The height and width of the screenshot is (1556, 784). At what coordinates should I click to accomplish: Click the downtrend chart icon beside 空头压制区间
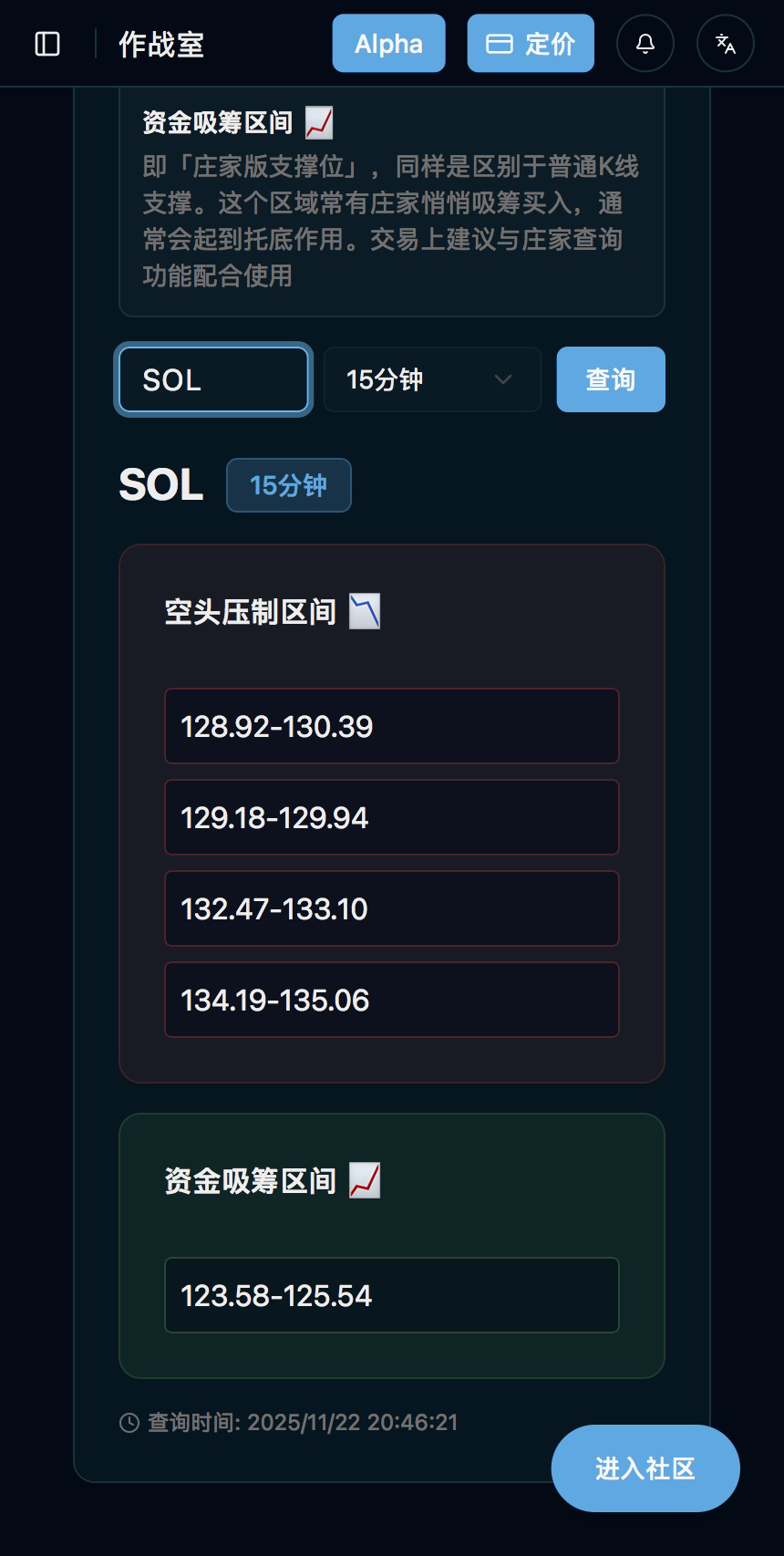pos(365,612)
